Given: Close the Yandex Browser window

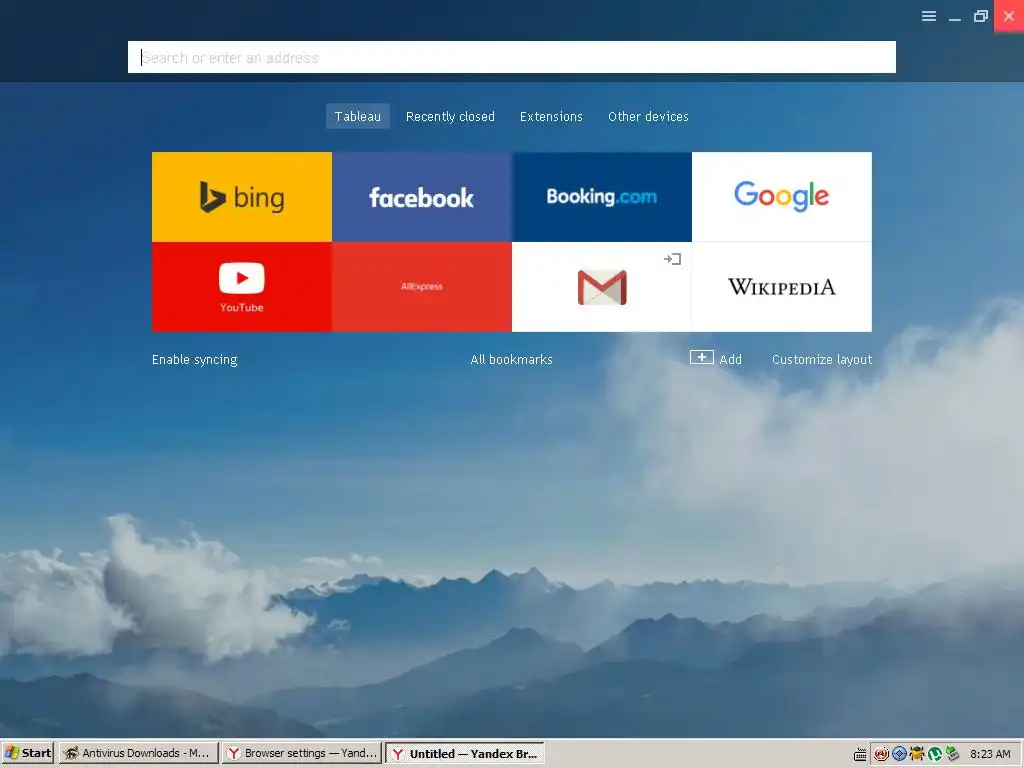Looking at the screenshot, I should pyautogui.click(x=1009, y=16).
